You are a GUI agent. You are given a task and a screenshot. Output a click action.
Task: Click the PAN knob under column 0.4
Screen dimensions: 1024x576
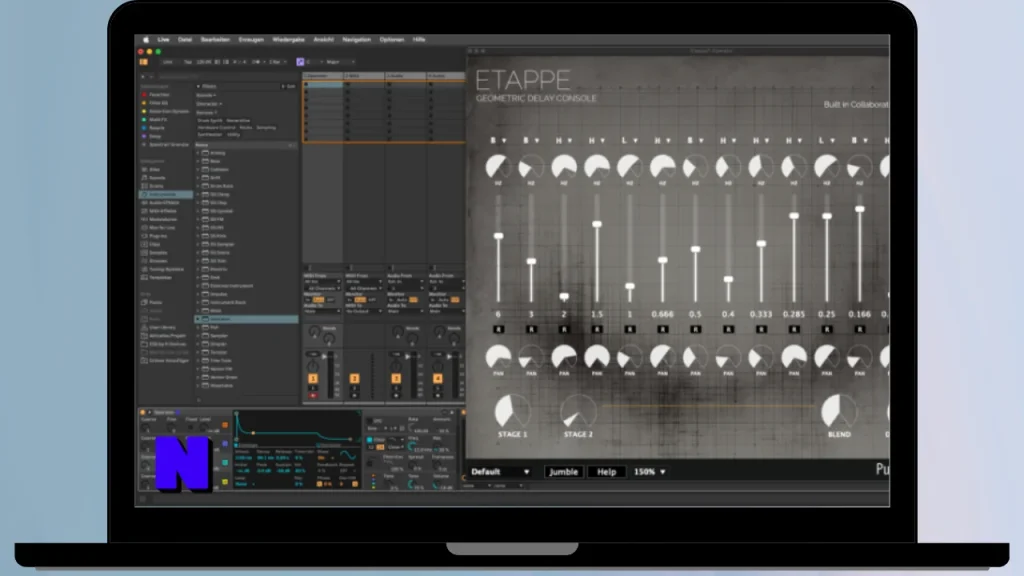click(x=728, y=357)
